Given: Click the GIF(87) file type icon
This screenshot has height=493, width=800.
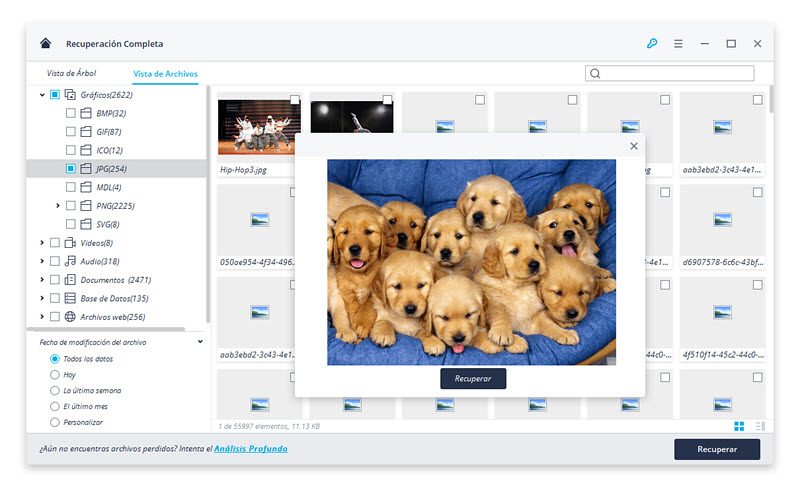Looking at the screenshot, I should 86,132.
